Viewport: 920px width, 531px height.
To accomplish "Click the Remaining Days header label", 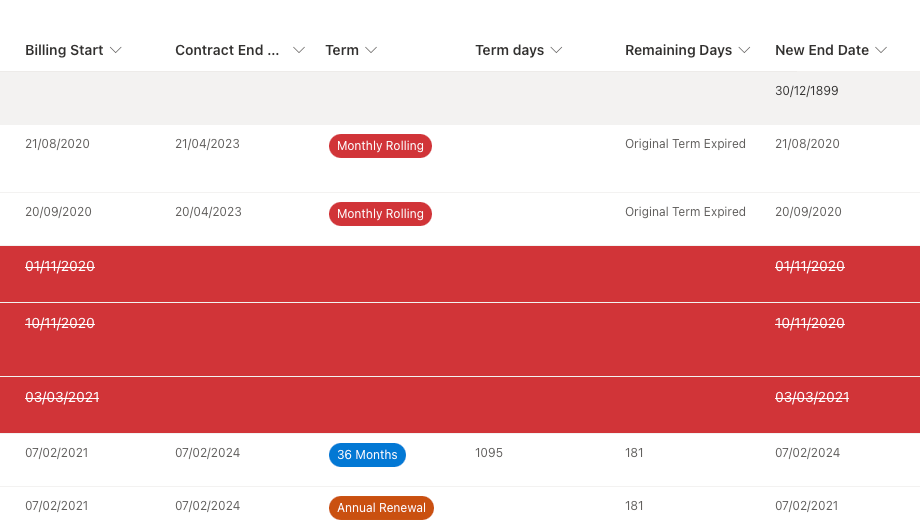I will (678, 50).
